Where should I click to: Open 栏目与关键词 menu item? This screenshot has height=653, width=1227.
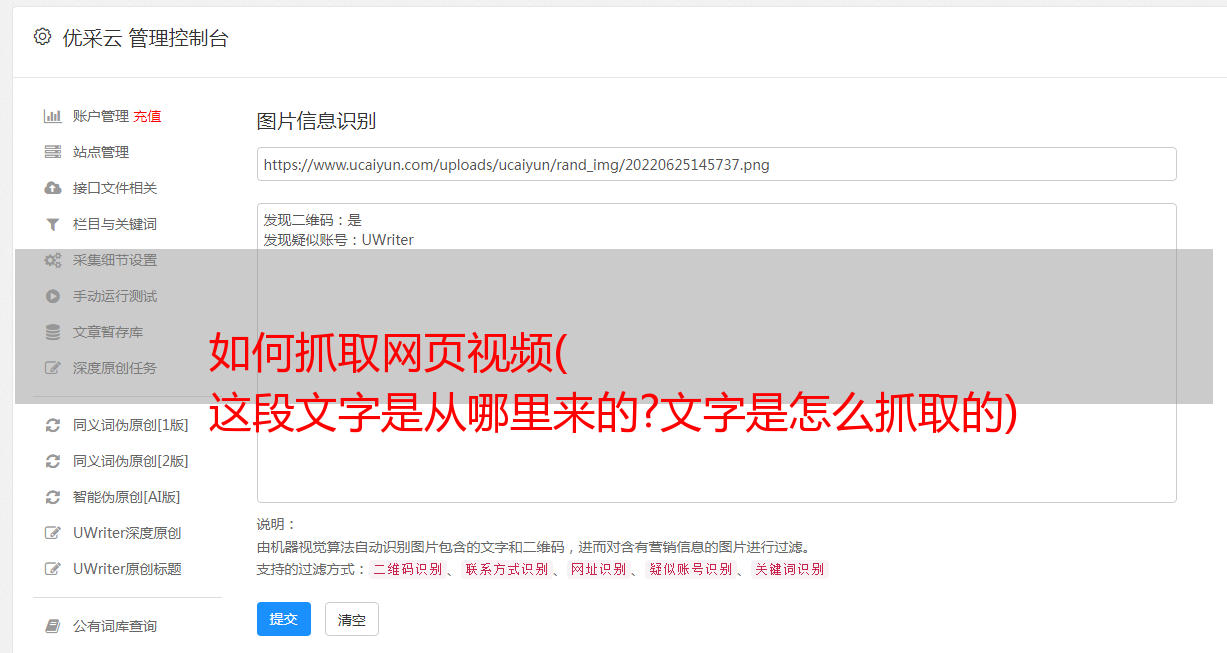coord(115,224)
